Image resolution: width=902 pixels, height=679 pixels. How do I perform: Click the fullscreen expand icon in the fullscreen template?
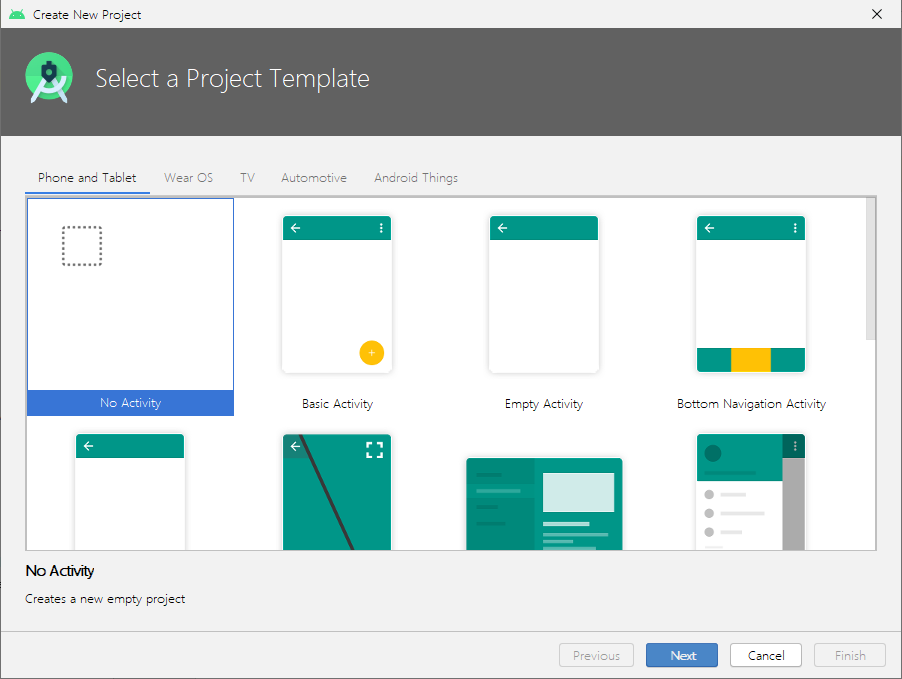coord(374,450)
